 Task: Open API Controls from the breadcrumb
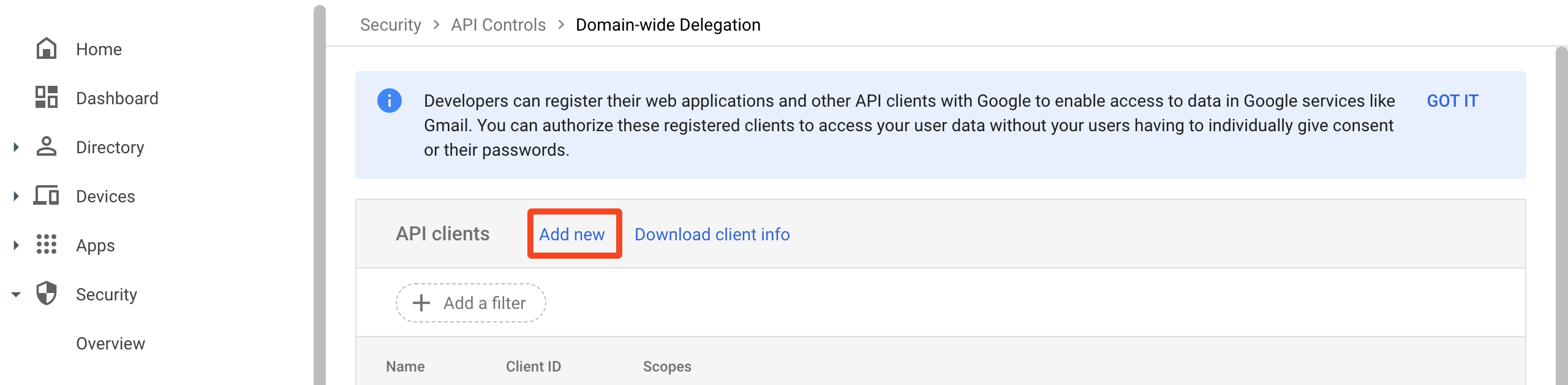click(497, 25)
